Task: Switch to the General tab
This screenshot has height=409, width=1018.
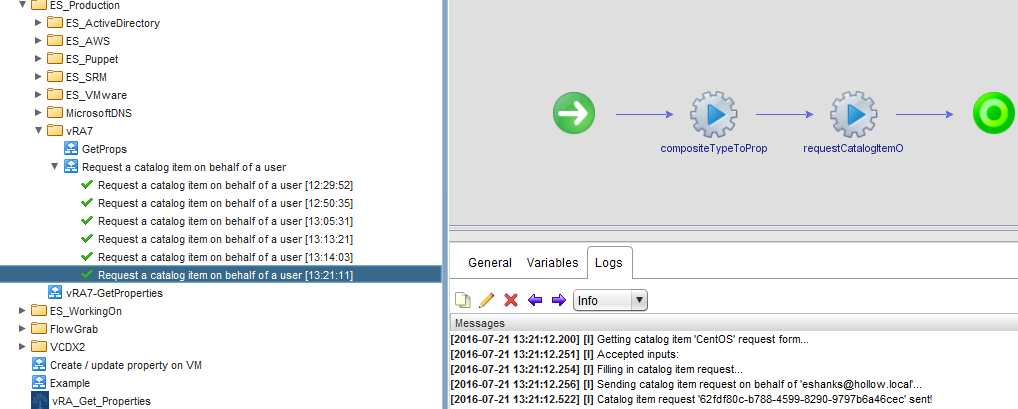Action: click(x=490, y=263)
